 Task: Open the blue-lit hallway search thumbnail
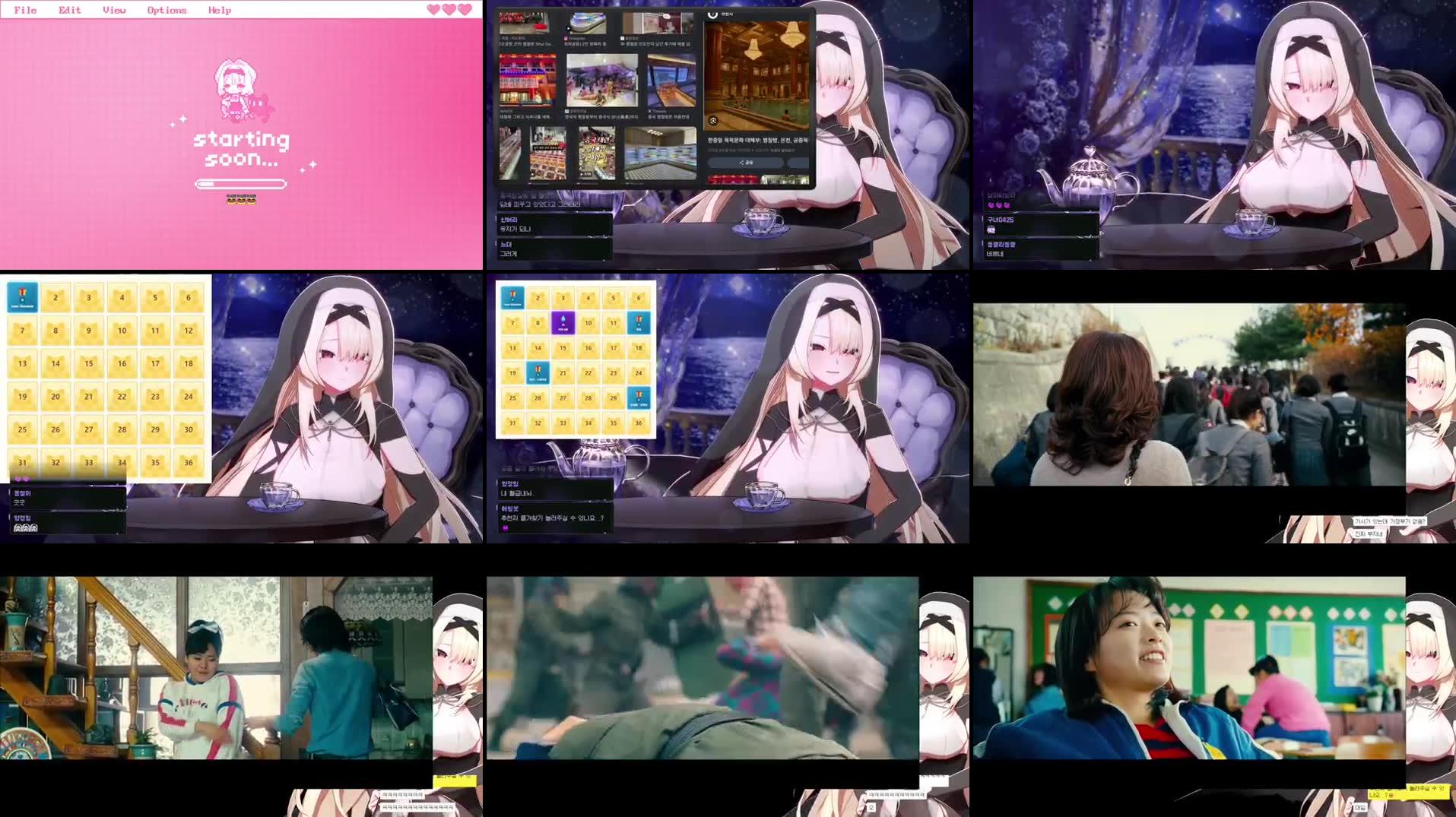pos(671,81)
